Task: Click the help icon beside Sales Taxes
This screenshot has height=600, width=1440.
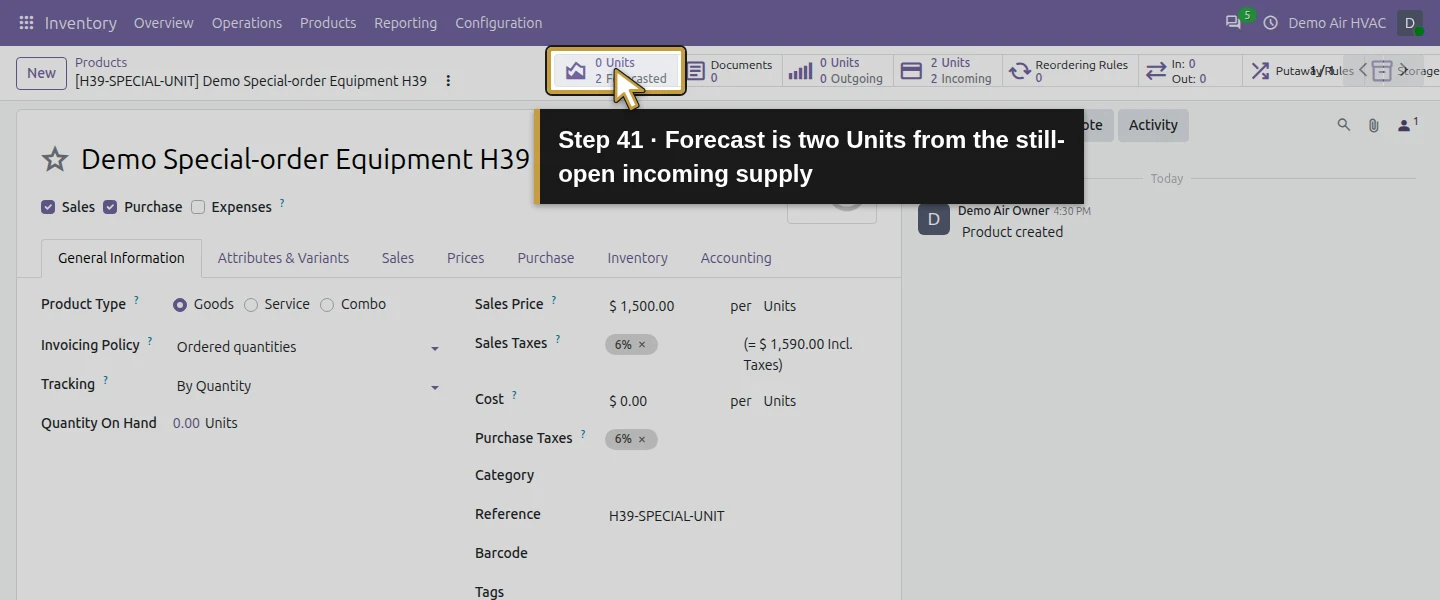Action: tap(558, 339)
